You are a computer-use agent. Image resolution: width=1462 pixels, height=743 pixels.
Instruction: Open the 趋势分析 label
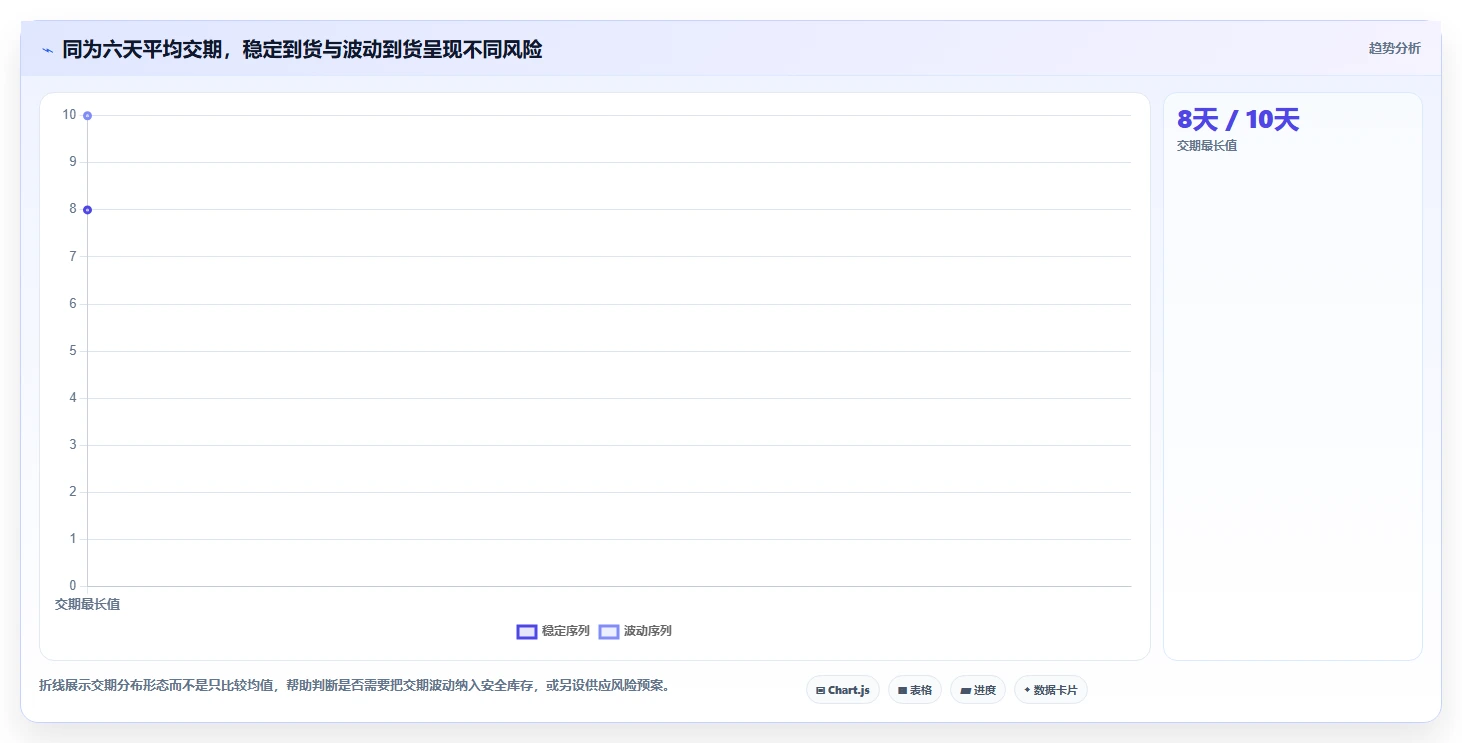(1394, 49)
